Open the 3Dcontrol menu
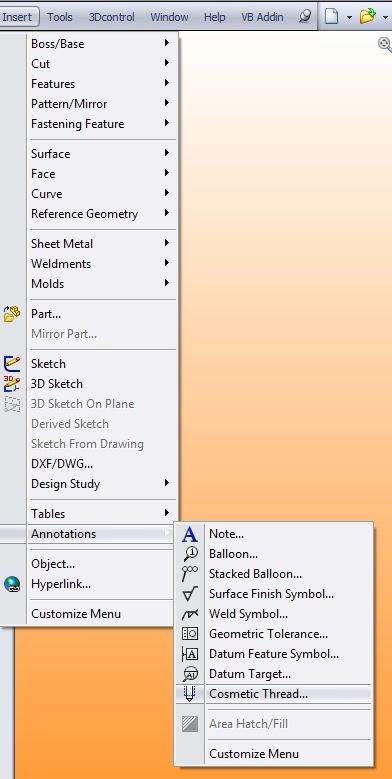Screen dimensions: 392x779 [112, 17]
